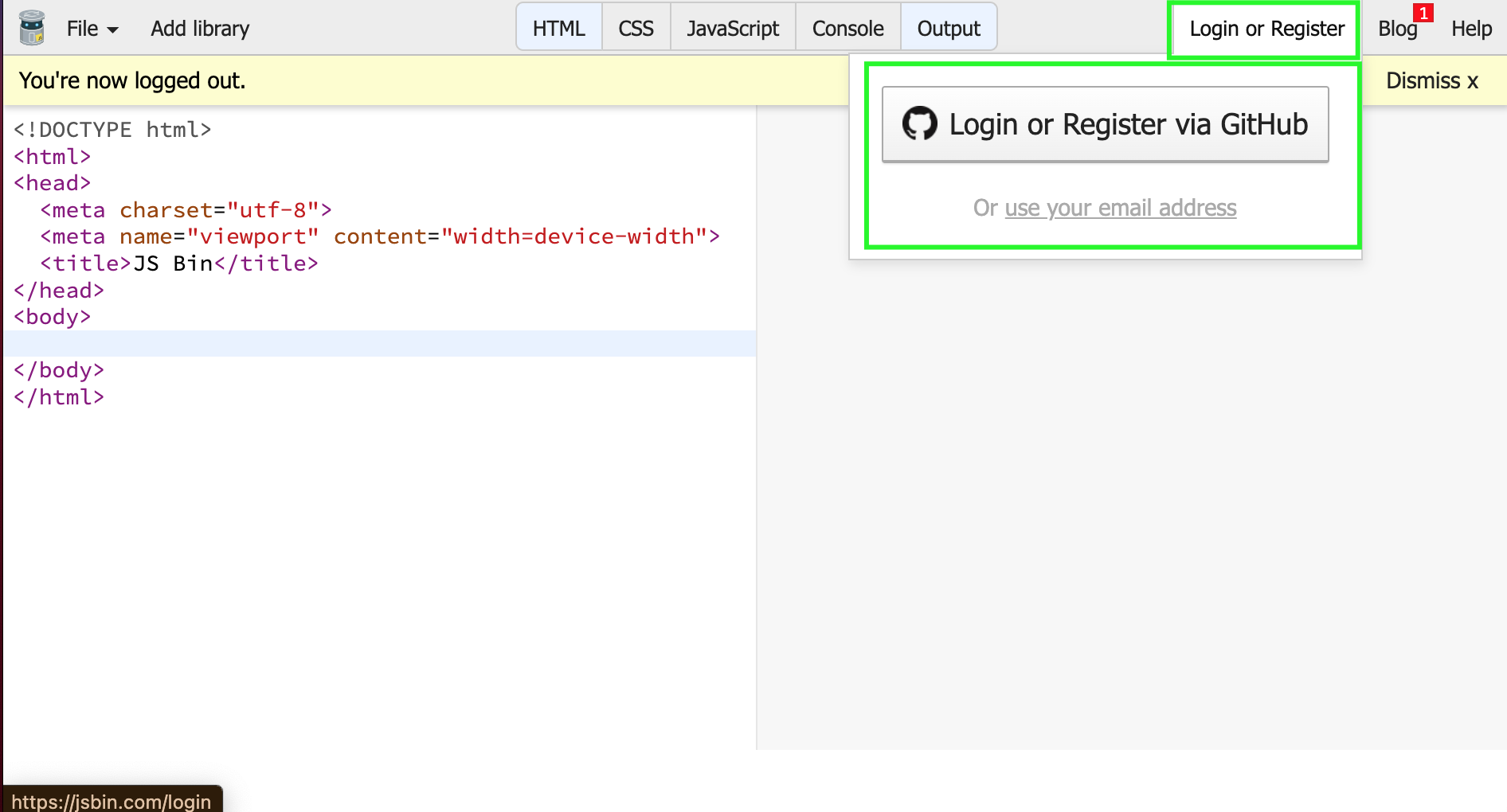Click the <!DOCTYPE html> line
1507x812 pixels.
click(x=112, y=130)
